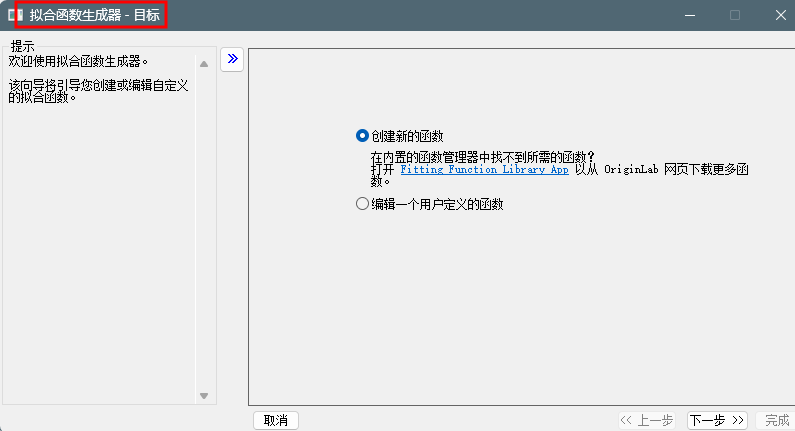Click the hint panel scrollbar track
The width and height of the screenshot is (795, 431).
[203, 230]
